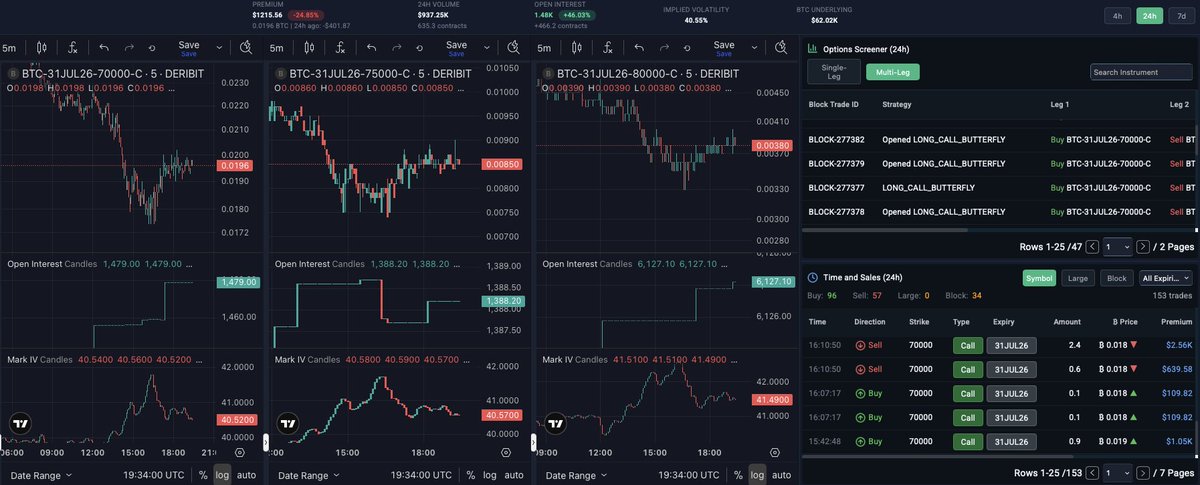Image resolution: width=1200 pixels, height=485 pixels.
Task: Open Date Range dropdown on 75000-C chart
Action: tap(308, 475)
